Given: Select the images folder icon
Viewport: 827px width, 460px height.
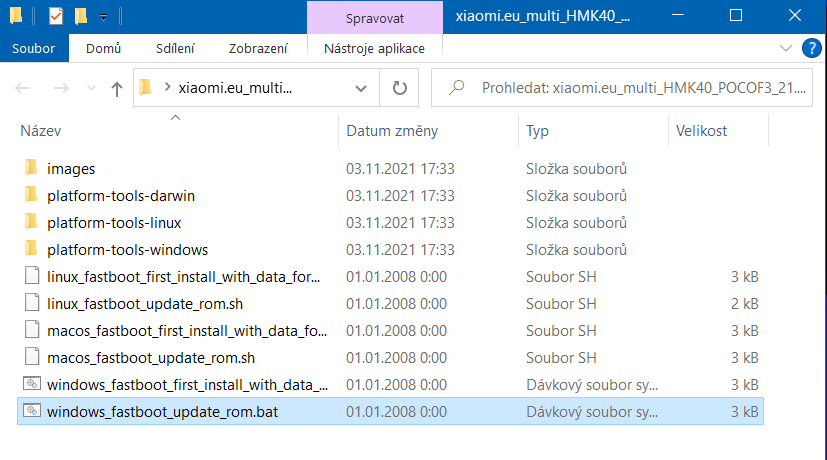Looking at the screenshot, I should click(x=31, y=168).
